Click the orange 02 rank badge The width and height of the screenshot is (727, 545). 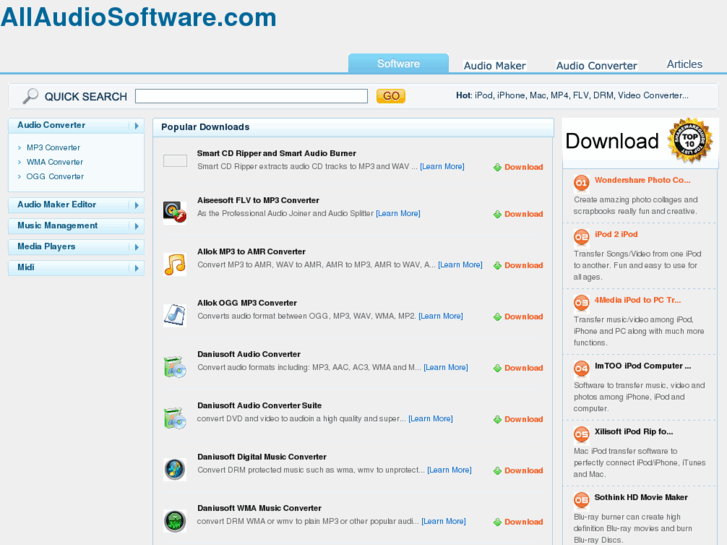pos(581,237)
